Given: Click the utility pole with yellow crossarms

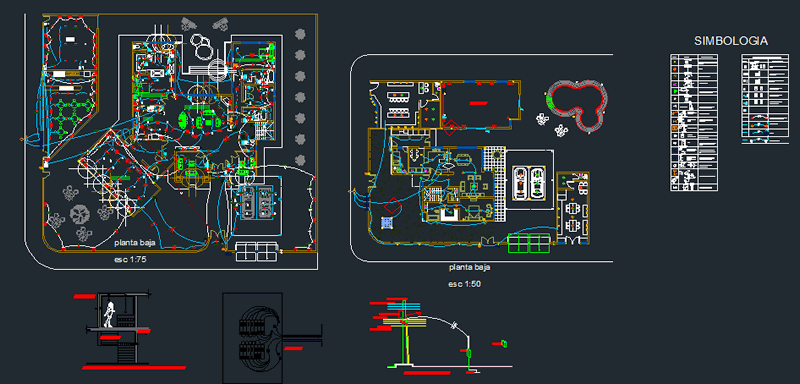Looking at the screenshot, I should tap(406, 332).
